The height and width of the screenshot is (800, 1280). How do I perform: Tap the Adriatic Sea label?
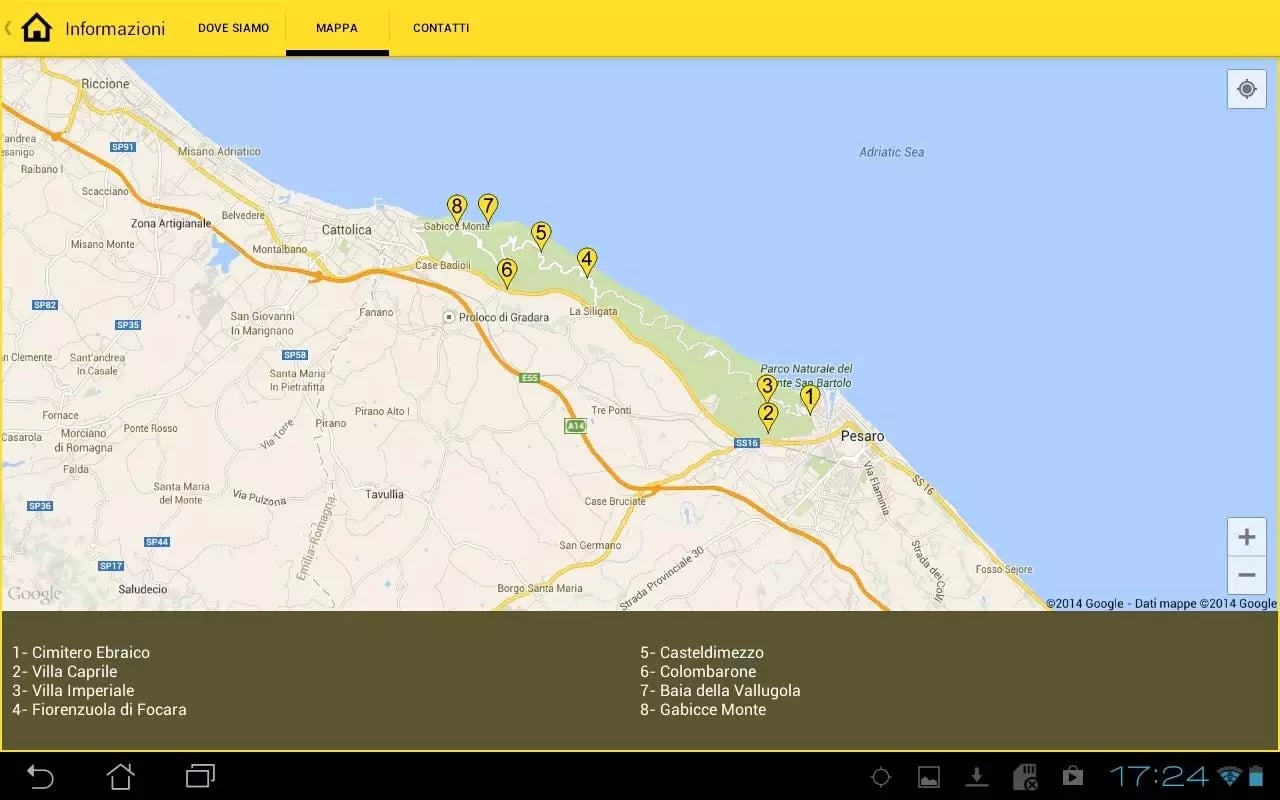[892, 152]
